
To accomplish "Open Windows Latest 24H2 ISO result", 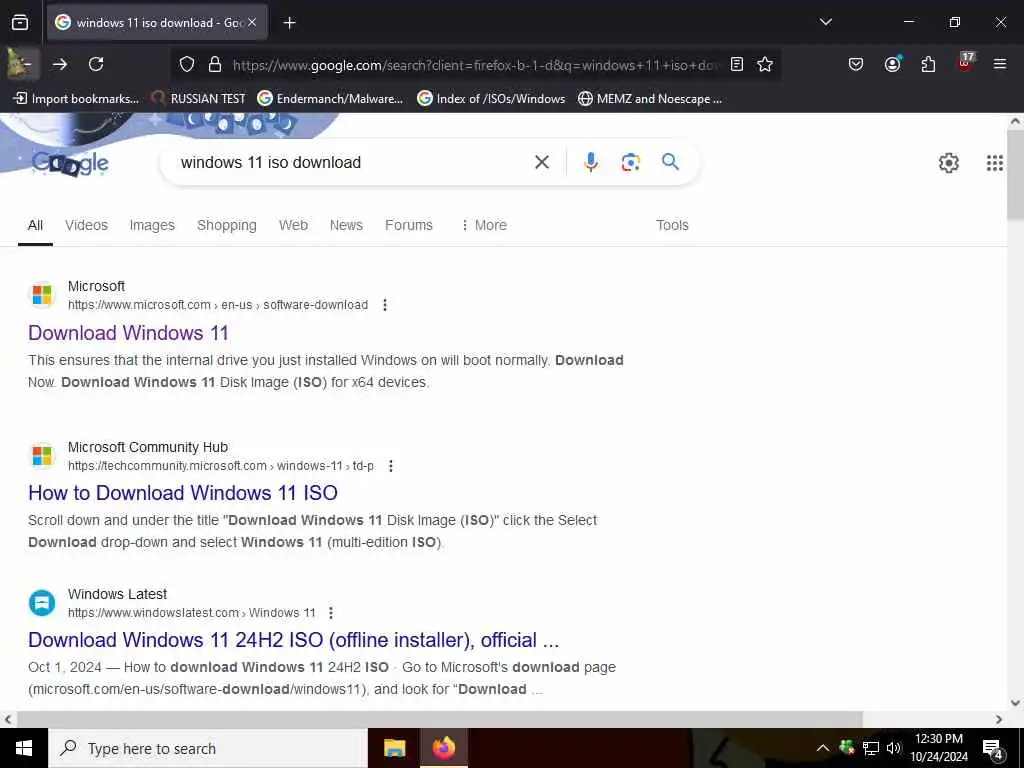I will tap(294, 640).
